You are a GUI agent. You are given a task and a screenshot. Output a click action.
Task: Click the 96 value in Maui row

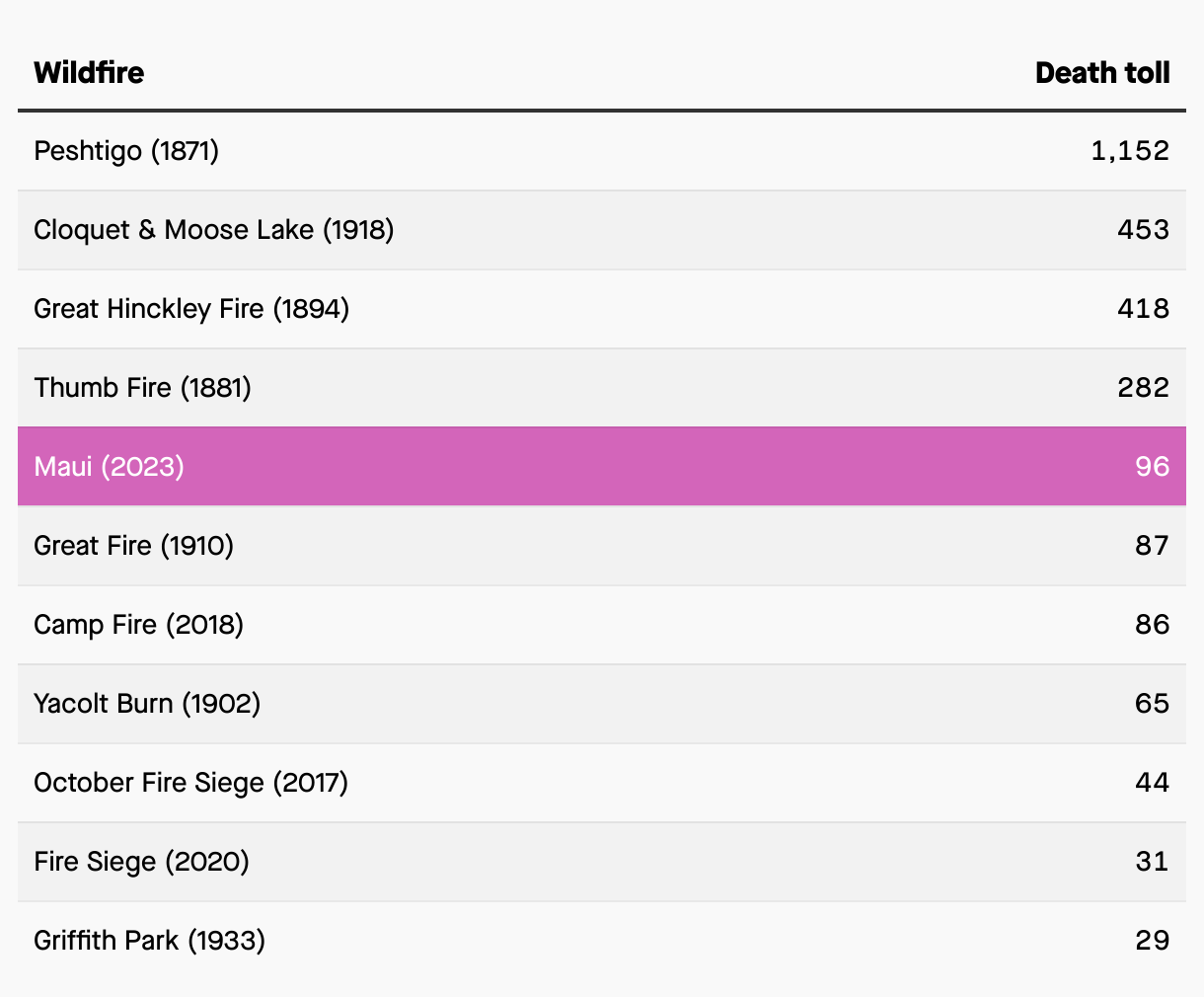pyautogui.click(x=1152, y=467)
